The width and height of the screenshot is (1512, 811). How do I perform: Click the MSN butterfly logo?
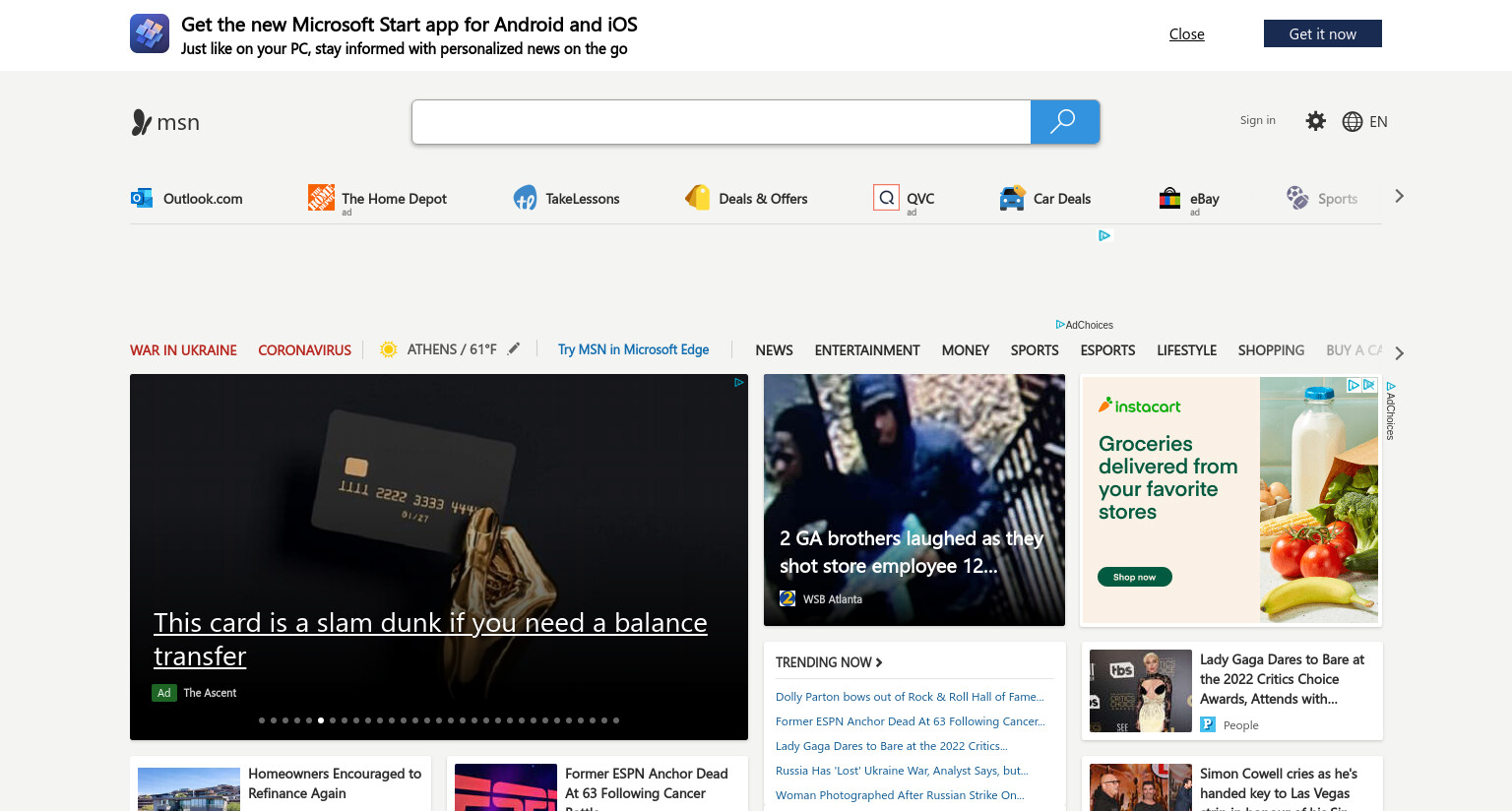coord(141,122)
